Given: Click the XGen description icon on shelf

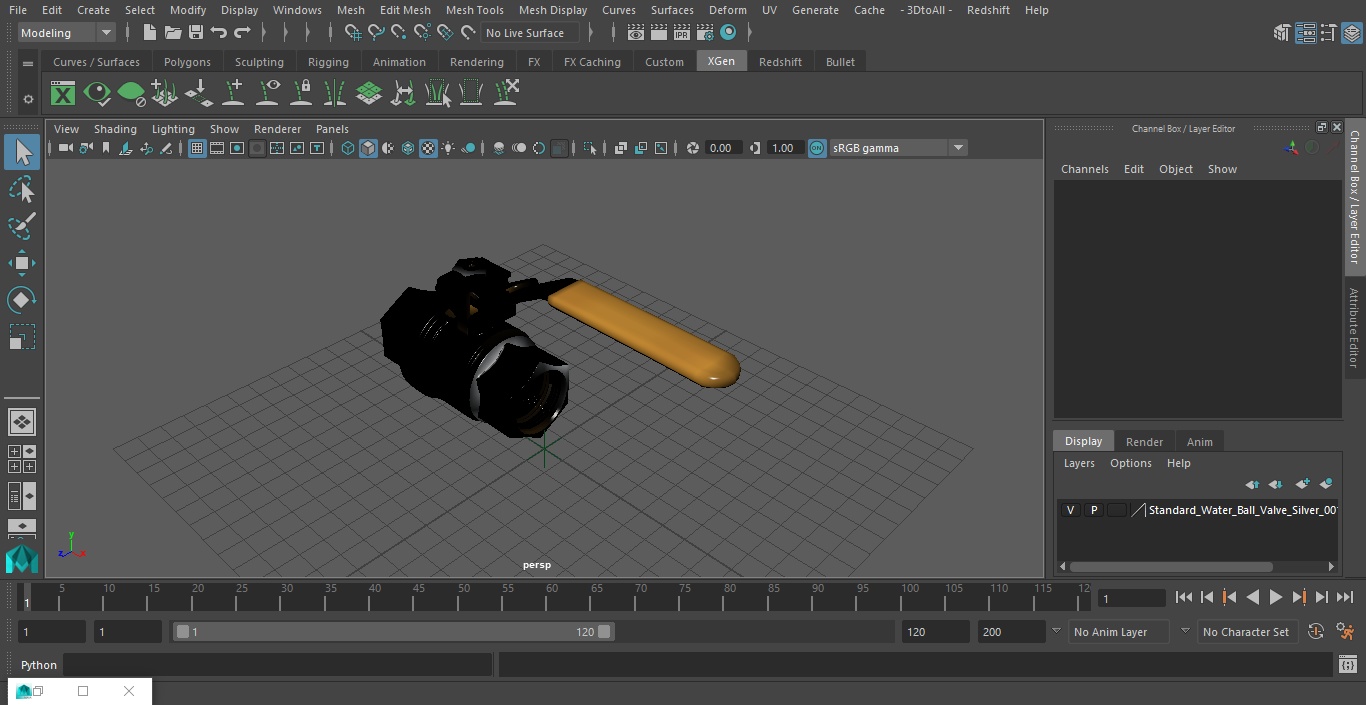Looking at the screenshot, I should pyautogui.click(x=63, y=94).
